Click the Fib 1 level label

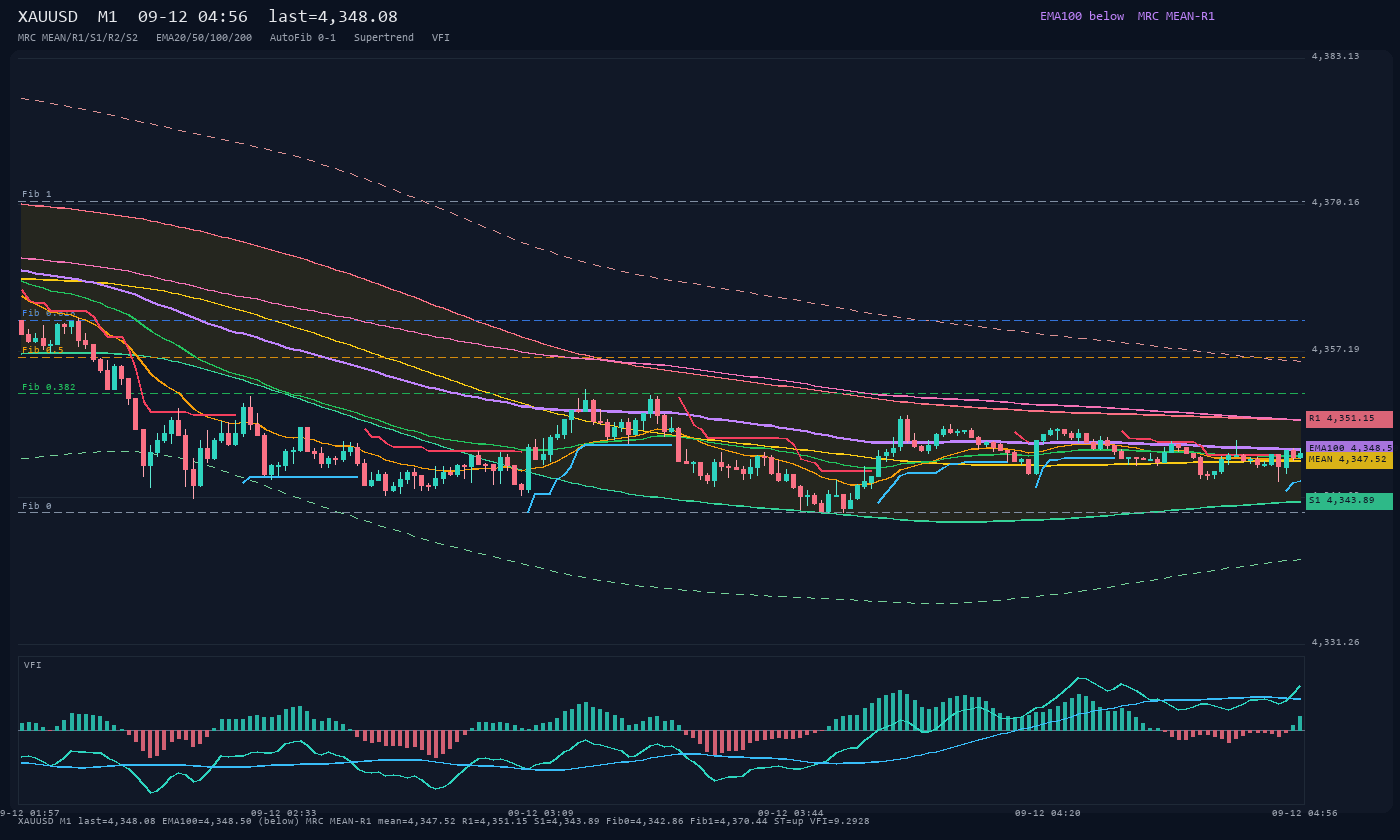[37, 194]
